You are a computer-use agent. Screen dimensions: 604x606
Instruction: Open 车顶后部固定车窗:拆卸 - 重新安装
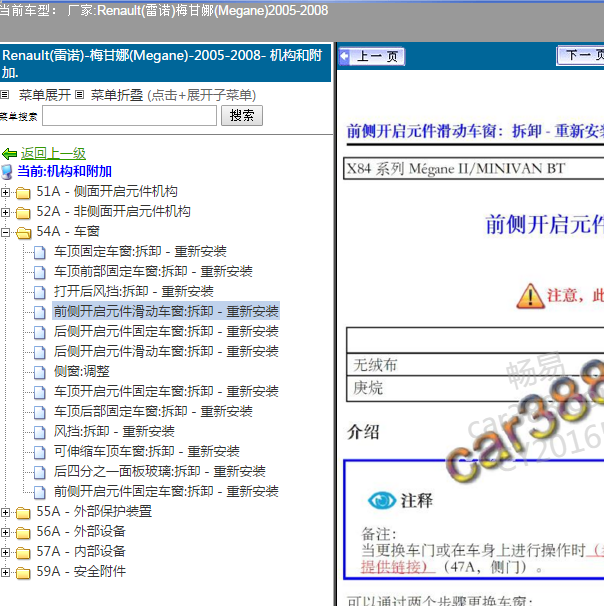(153, 412)
